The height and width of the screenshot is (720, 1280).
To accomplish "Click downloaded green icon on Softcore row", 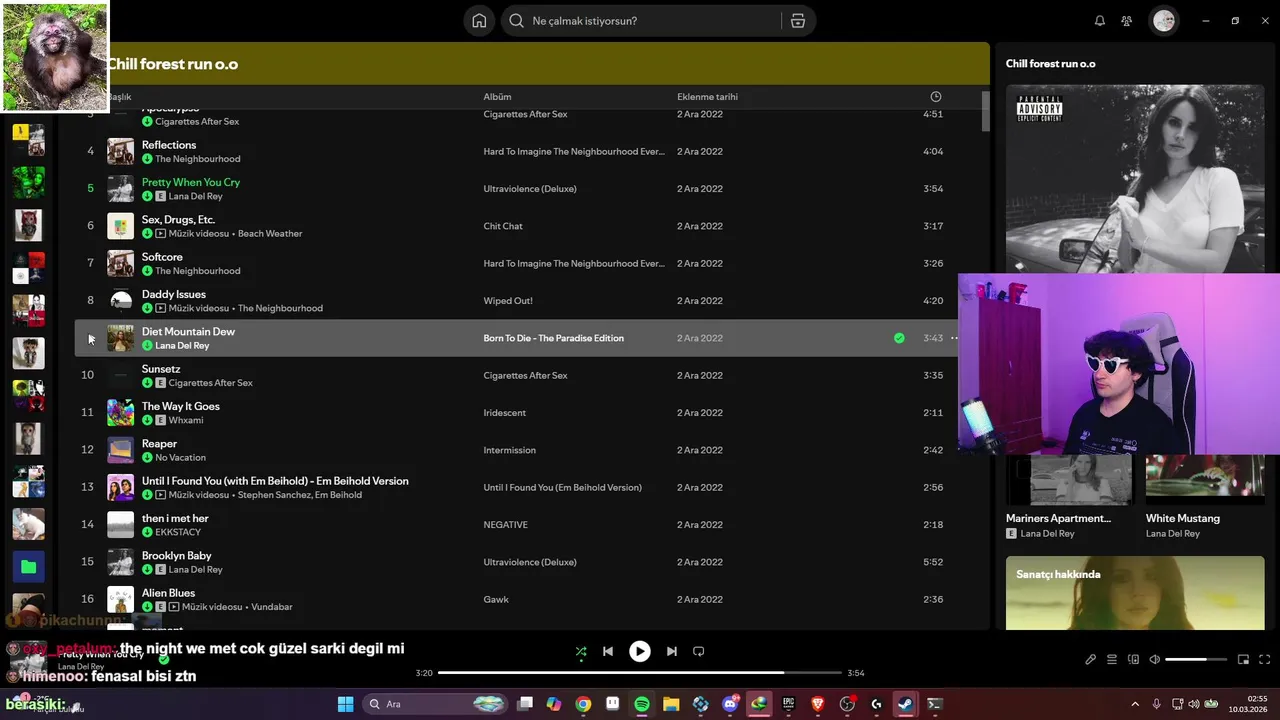I will pyautogui.click(x=147, y=271).
